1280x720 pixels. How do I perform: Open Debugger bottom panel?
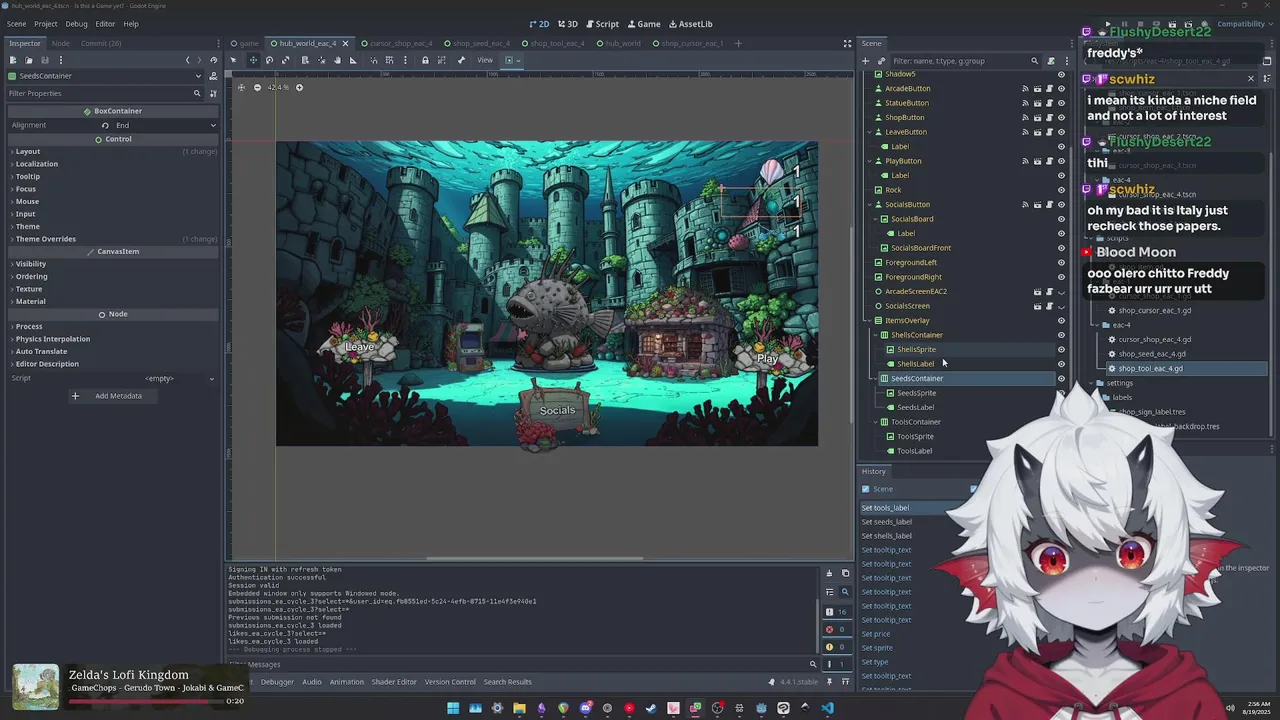[277, 682]
